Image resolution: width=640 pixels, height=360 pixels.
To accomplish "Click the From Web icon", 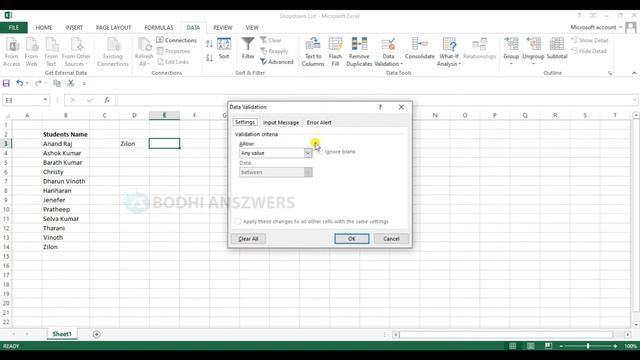I will click(31, 52).
